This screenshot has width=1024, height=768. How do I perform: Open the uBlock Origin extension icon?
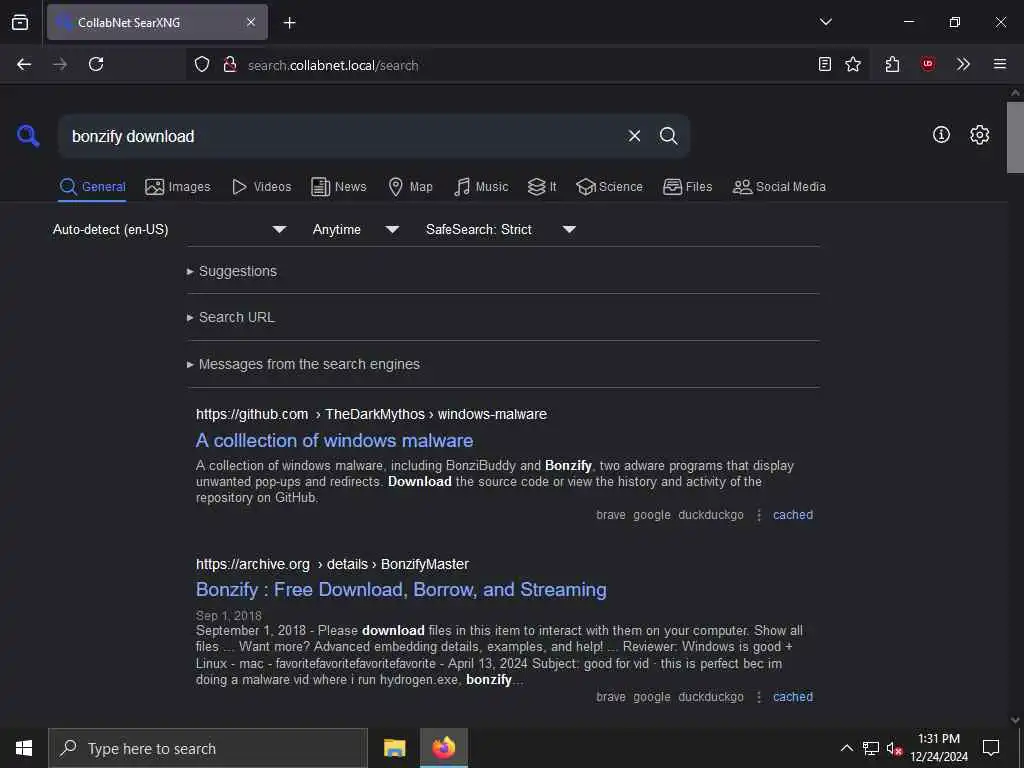point(927,64)
